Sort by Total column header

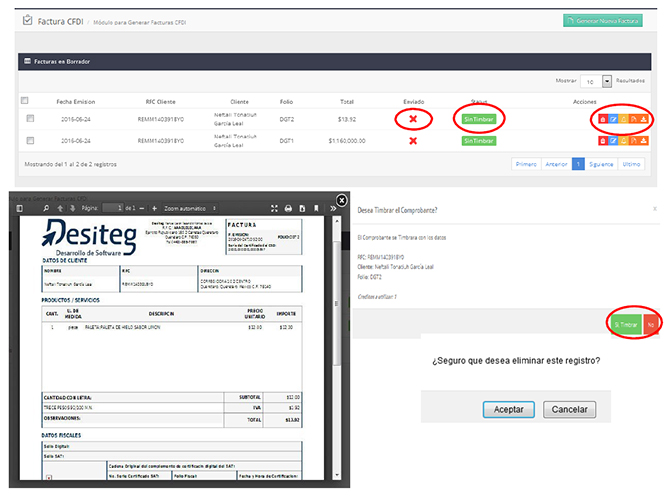click(x=347, y=102)
